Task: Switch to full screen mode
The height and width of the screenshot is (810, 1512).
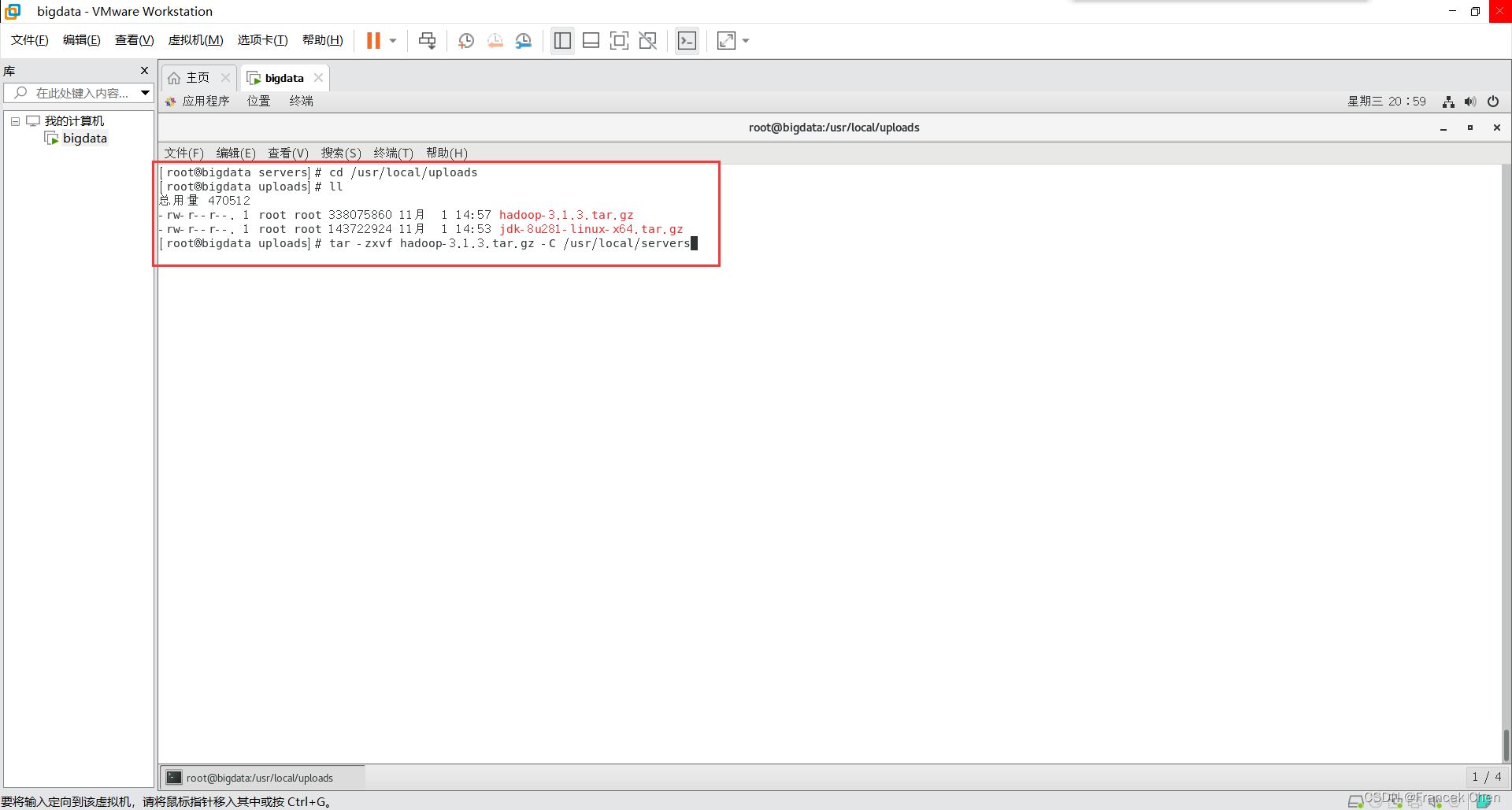Action: point(619,41)
